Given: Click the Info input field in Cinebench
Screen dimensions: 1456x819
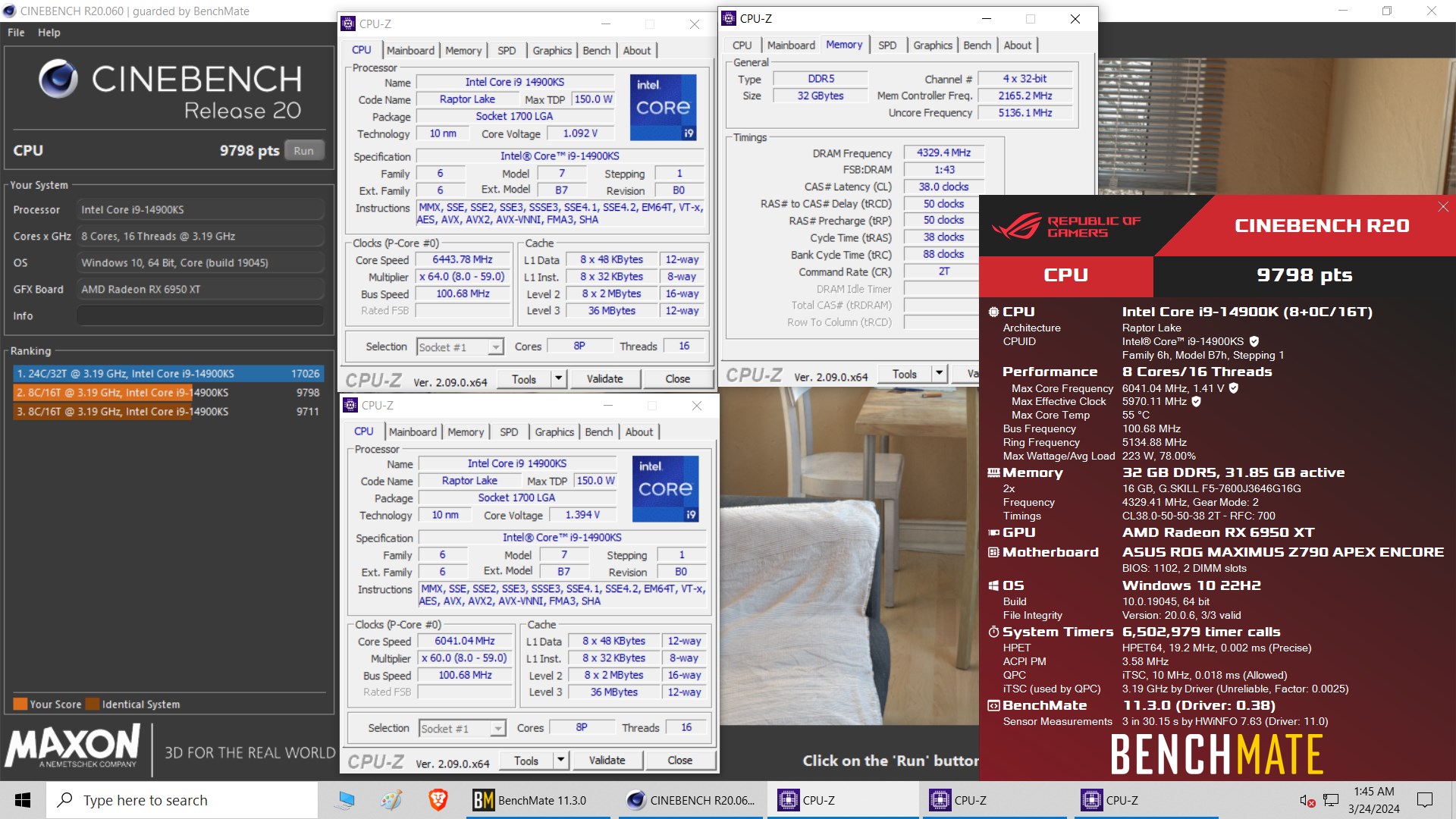Looking at the screenshot, I should tap(200, 315).
